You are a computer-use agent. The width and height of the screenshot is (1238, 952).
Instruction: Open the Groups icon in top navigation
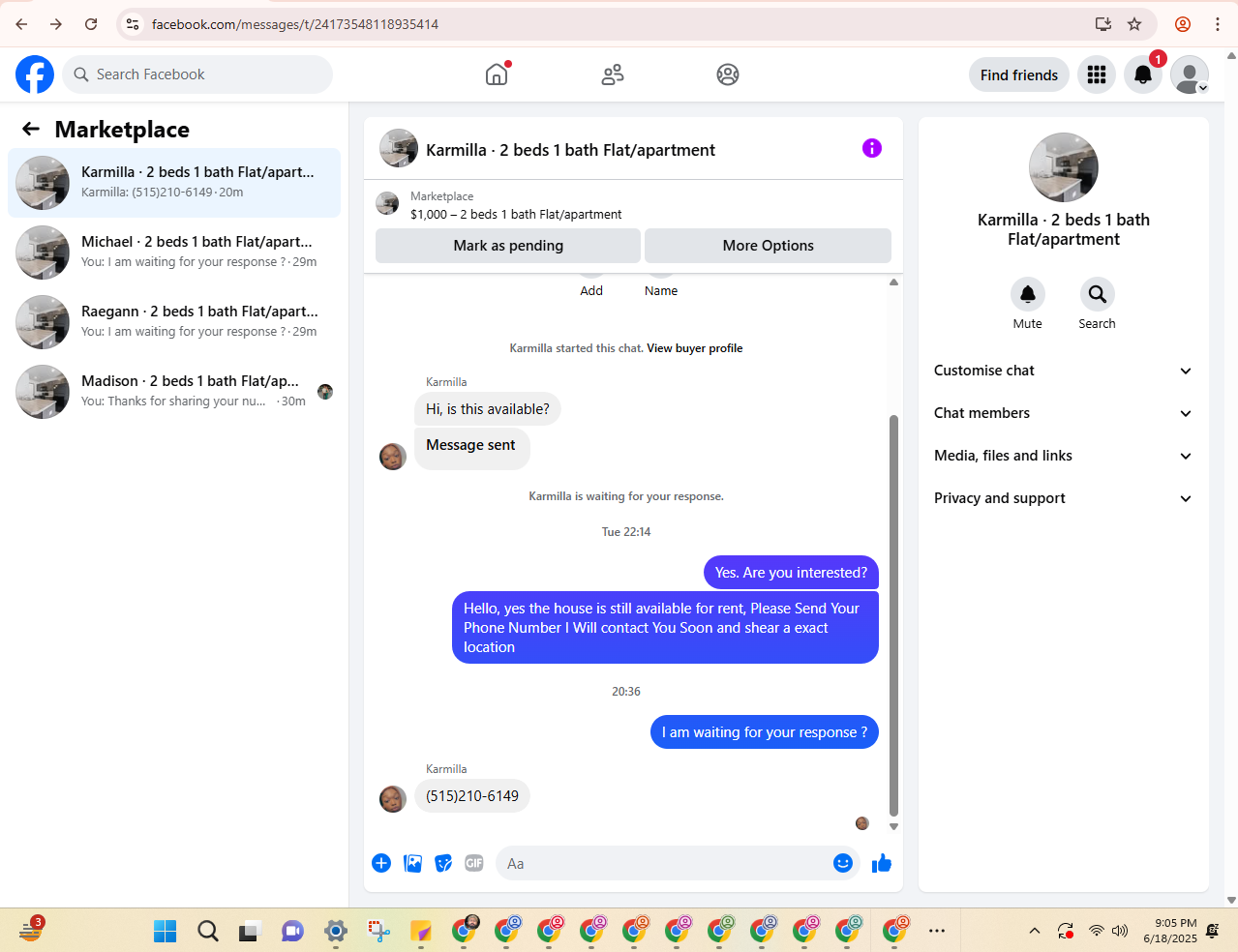pos(728,74)
